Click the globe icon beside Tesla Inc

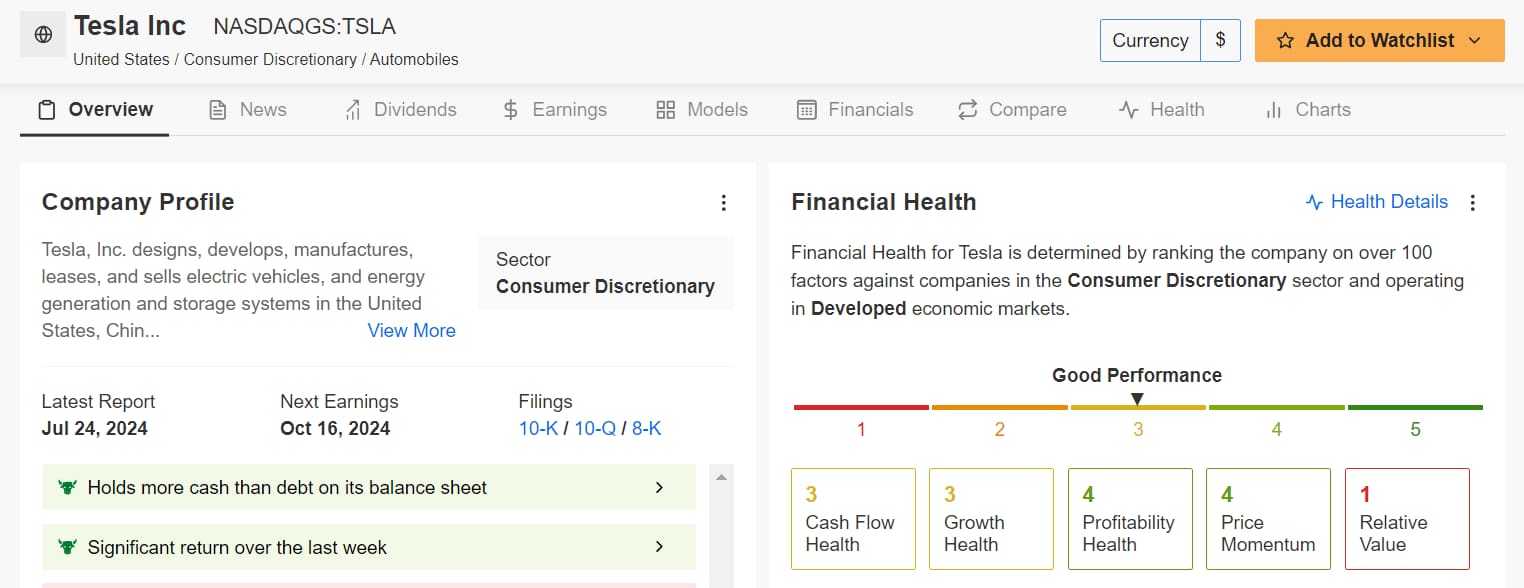pyautogui.click(x=43, y=35)
